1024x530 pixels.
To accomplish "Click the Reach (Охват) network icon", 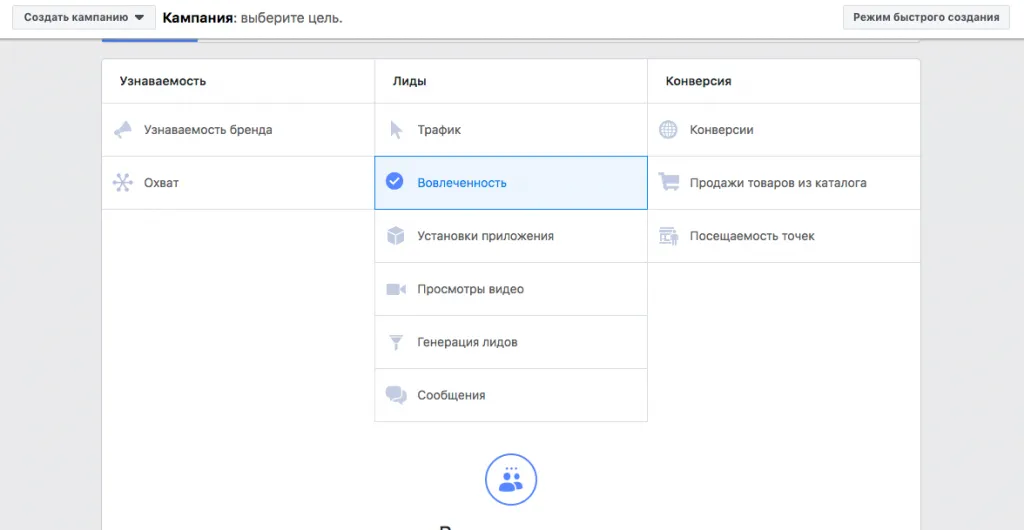I will pos(122,183).
